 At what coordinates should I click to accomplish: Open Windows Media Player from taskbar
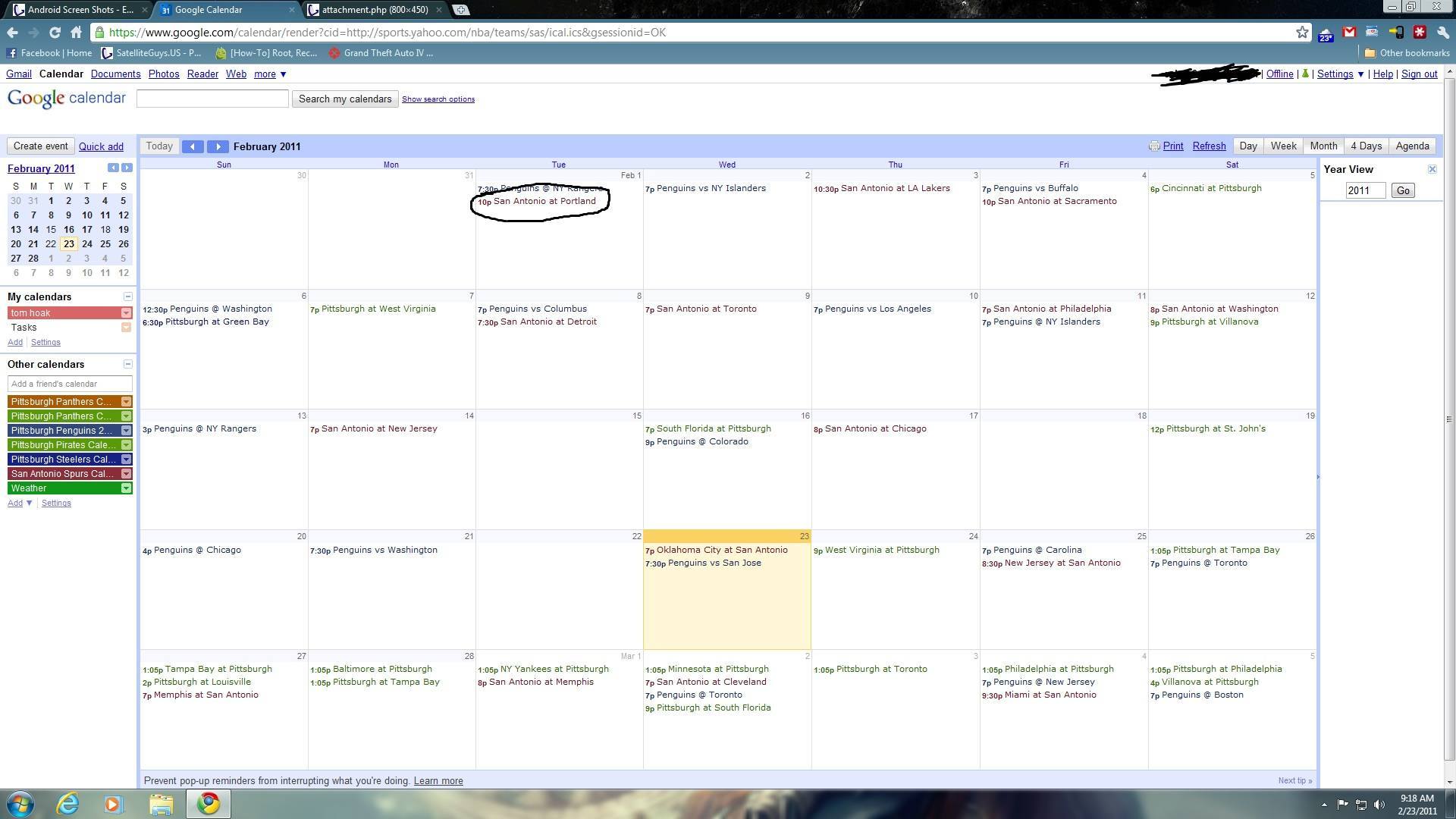pyautogui.click(x=114, y=804)
